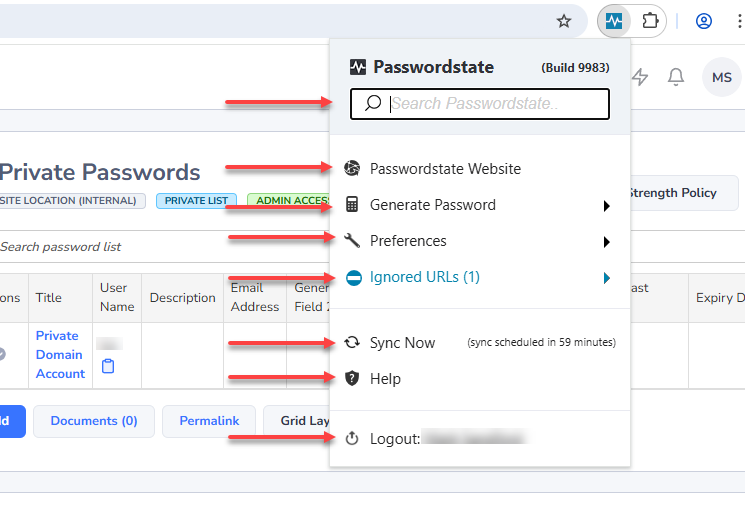Copy username with the clipboard icon
The width and height of the screenshot is (745, 506).
coord(108,366)
